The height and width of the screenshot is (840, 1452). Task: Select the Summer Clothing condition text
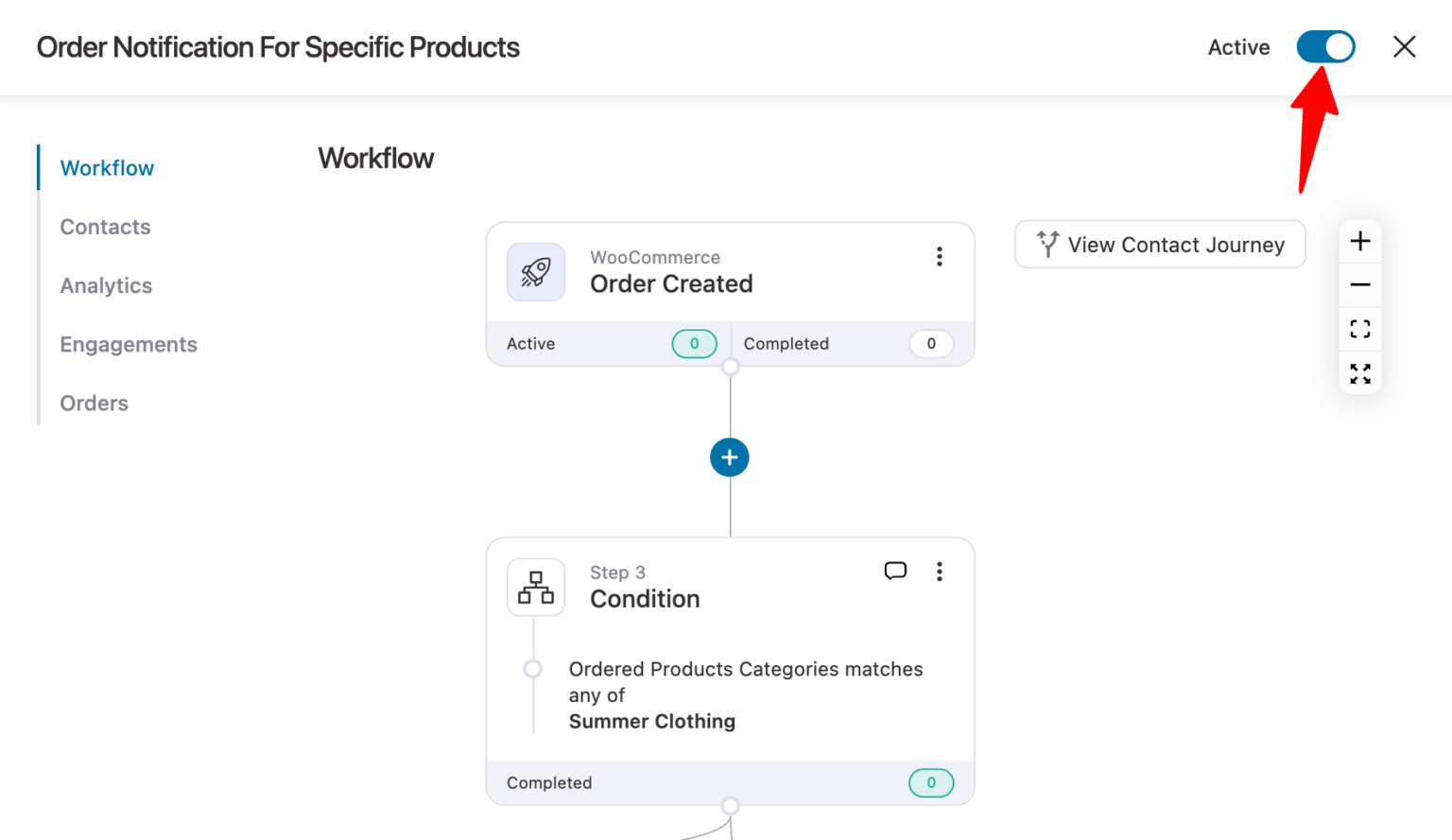[652, 721]
